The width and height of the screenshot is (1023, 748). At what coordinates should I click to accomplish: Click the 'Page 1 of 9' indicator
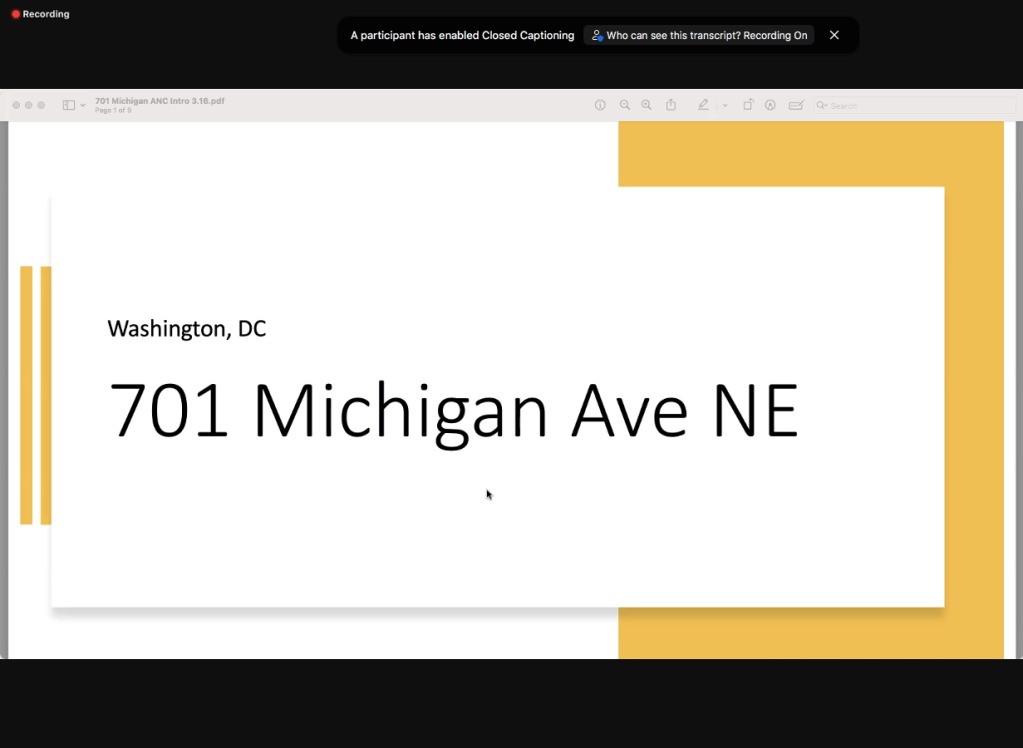click(x=113, y=110)
